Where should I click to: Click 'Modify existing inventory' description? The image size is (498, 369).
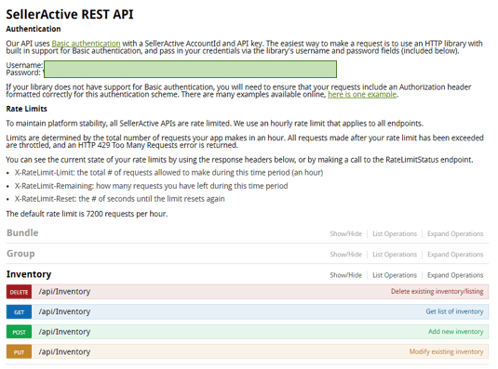pyautogui.click(x=446, y=351)
